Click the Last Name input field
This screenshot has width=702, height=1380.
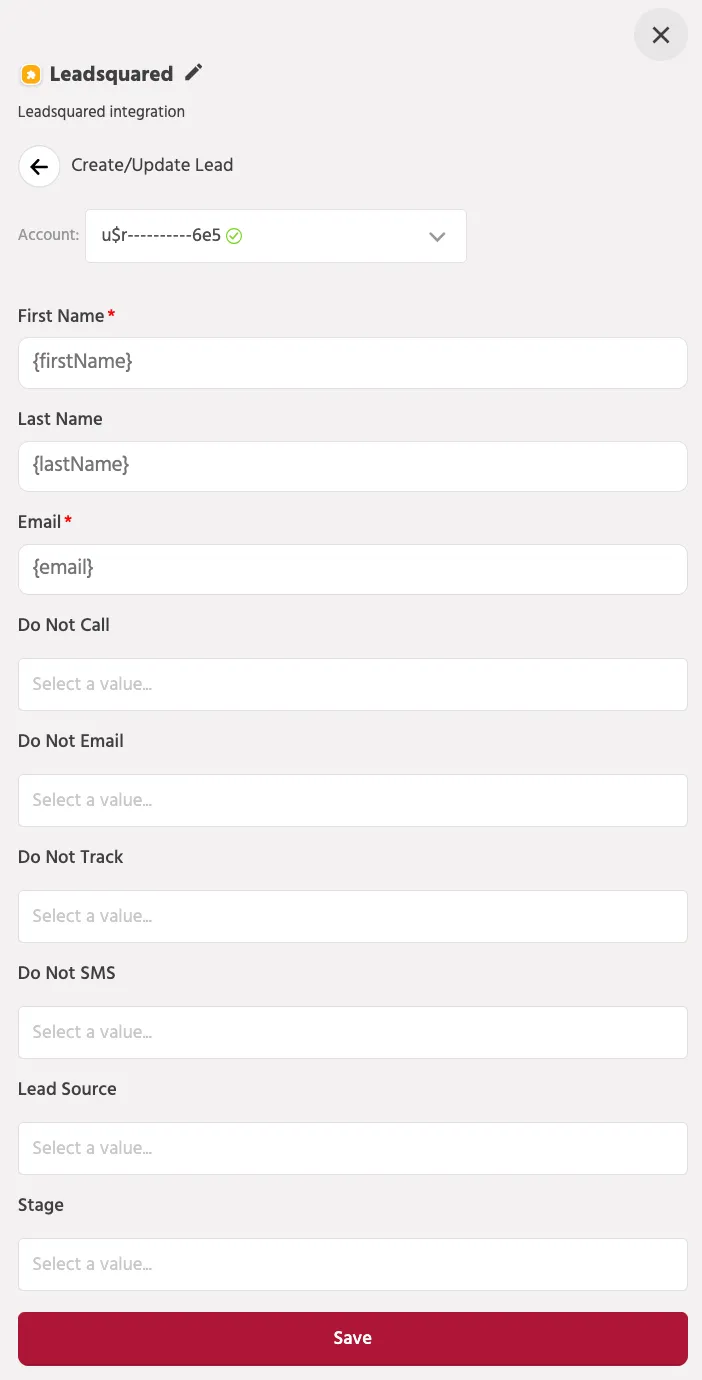click(353, 466)
